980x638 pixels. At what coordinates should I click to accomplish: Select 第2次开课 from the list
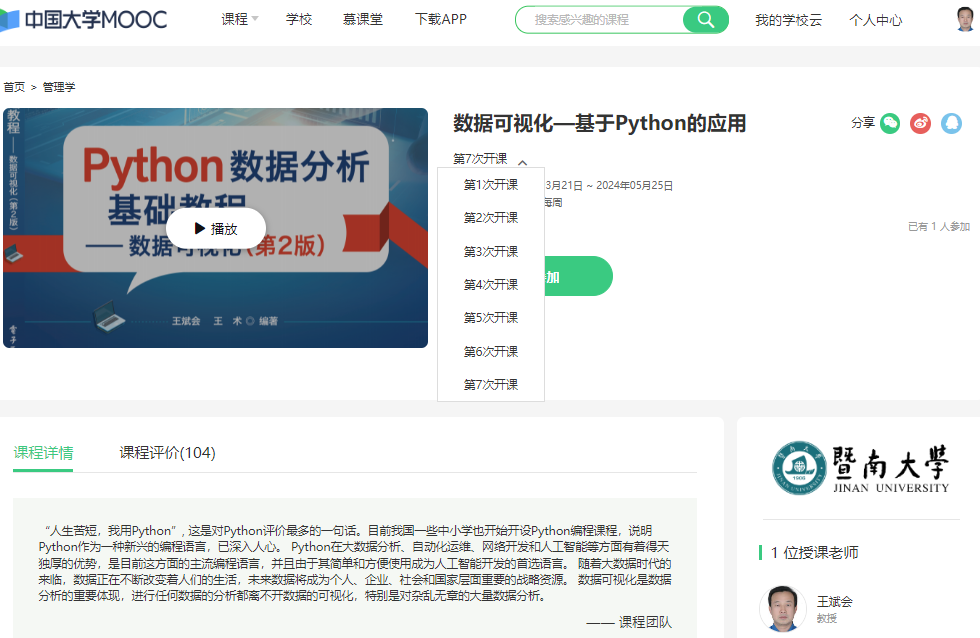click(x=491, y=217)
